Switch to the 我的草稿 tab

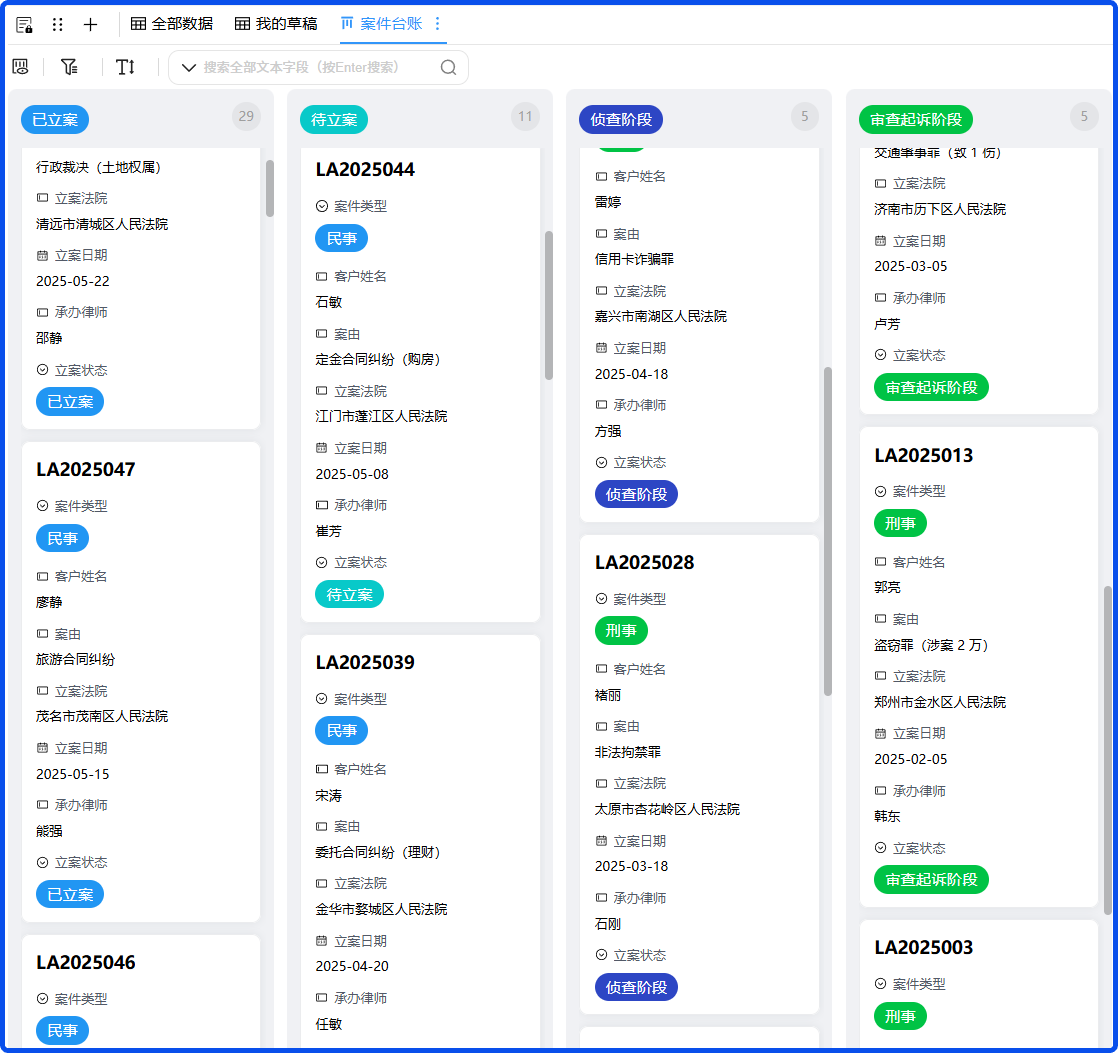275,24
